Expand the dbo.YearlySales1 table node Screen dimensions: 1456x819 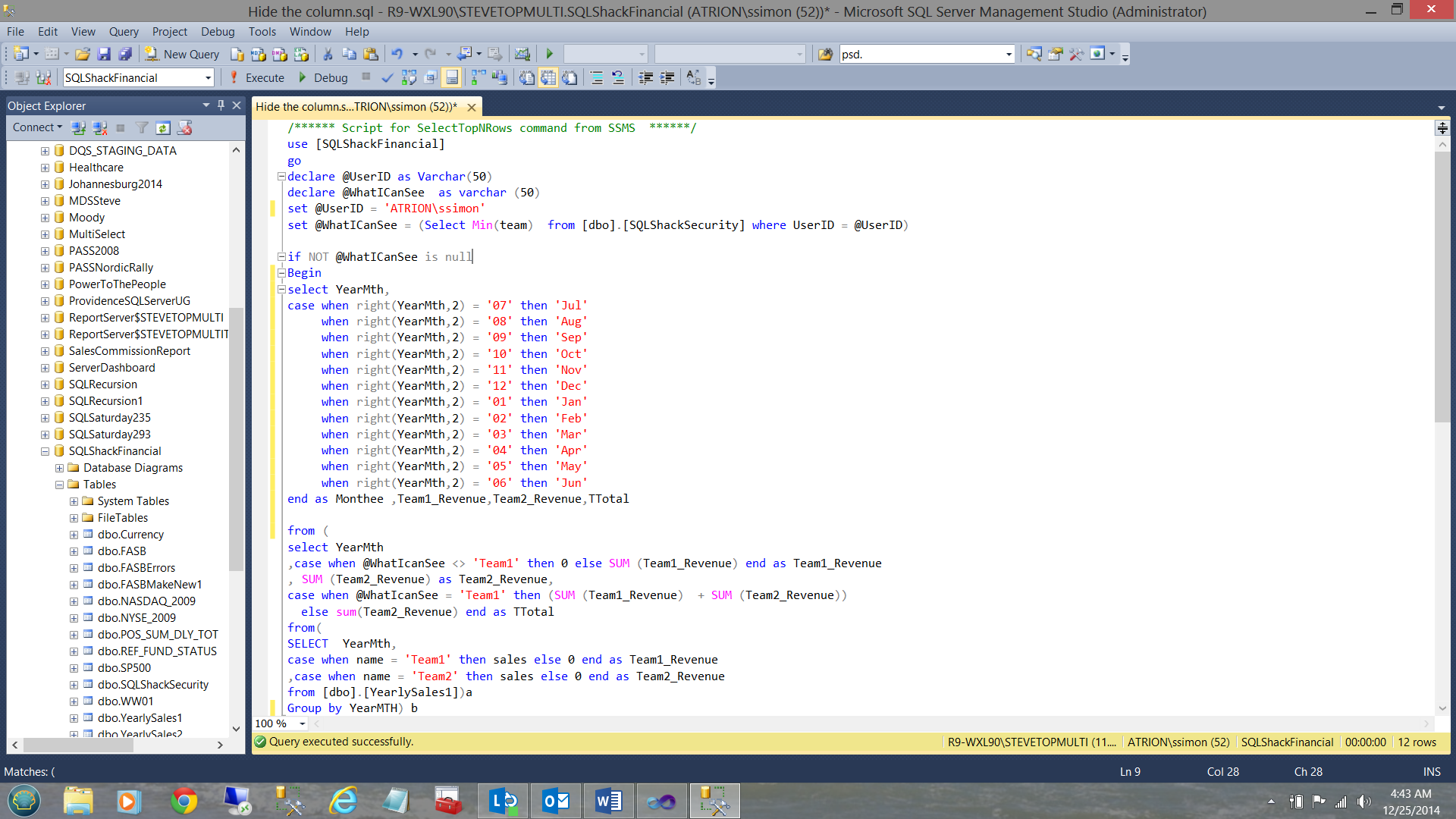click(x=74, y=718)
